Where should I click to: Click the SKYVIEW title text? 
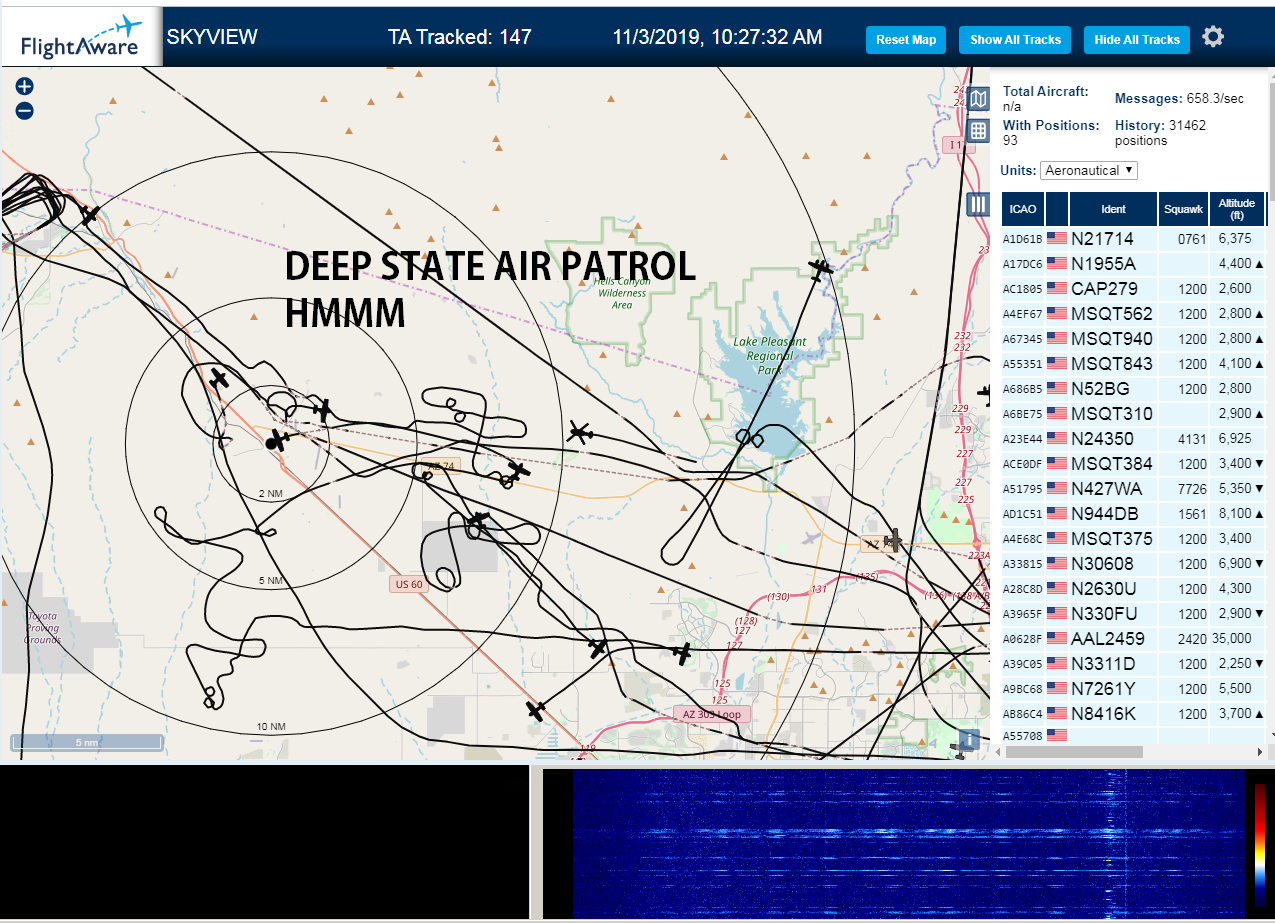(212, 37)
